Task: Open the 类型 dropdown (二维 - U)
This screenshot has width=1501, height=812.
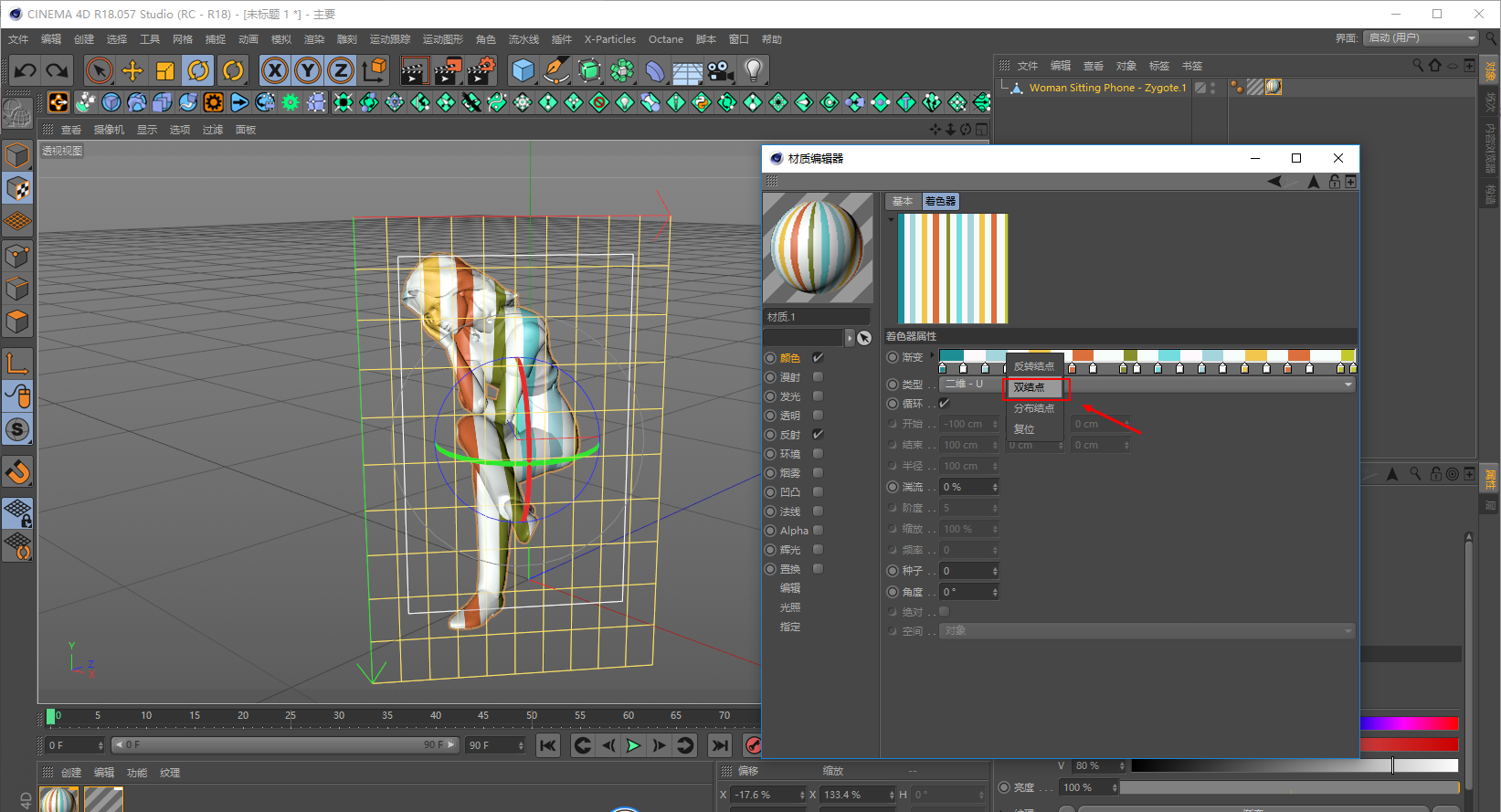Action: [1147, 385]
